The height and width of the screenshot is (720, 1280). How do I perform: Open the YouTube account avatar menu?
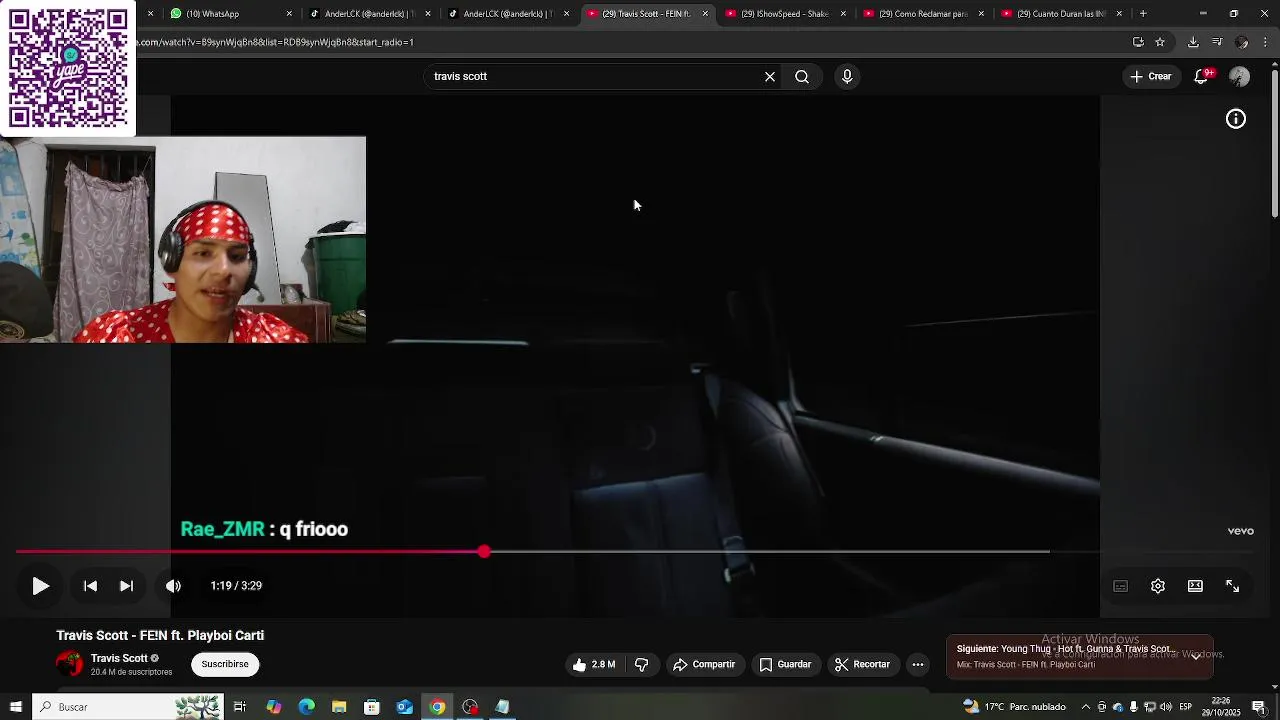tap(1239, 77)
